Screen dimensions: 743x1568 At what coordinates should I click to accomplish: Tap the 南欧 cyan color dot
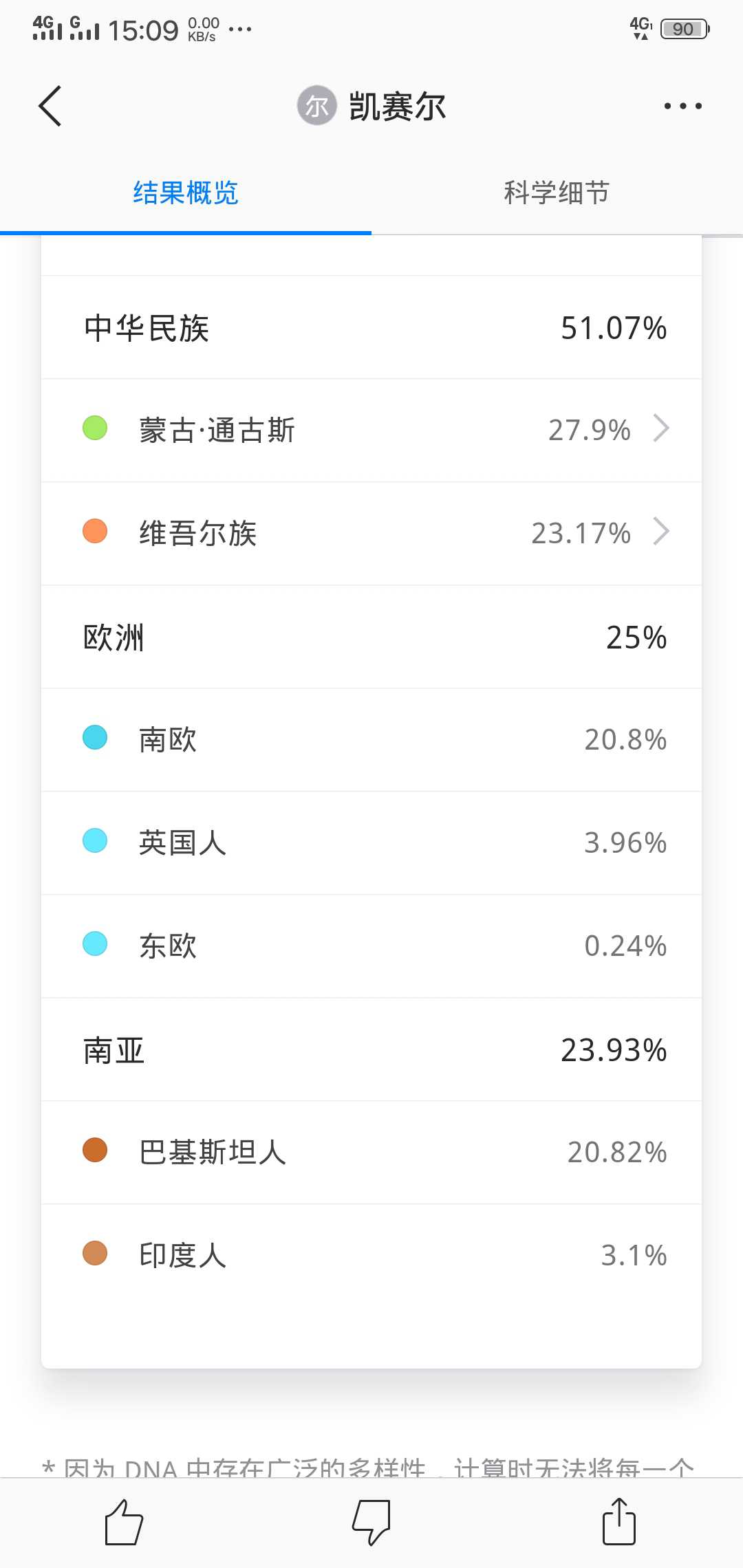click(95, 737)
